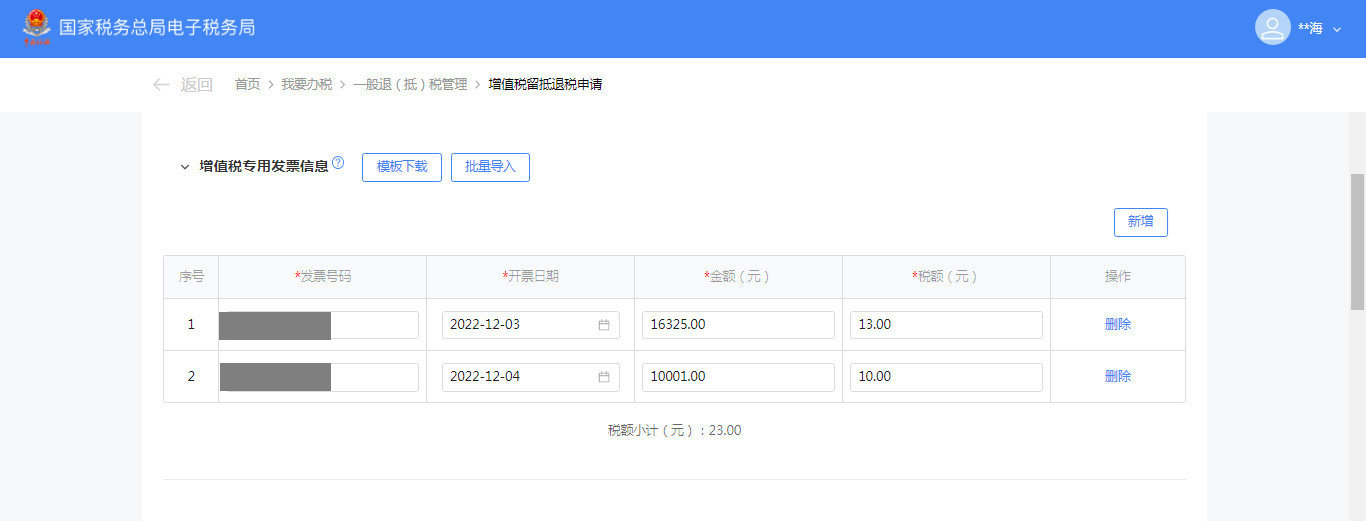
Task: Click 新增 to add invoice row
Action: pyautogui.click(x=1140, y=222)
